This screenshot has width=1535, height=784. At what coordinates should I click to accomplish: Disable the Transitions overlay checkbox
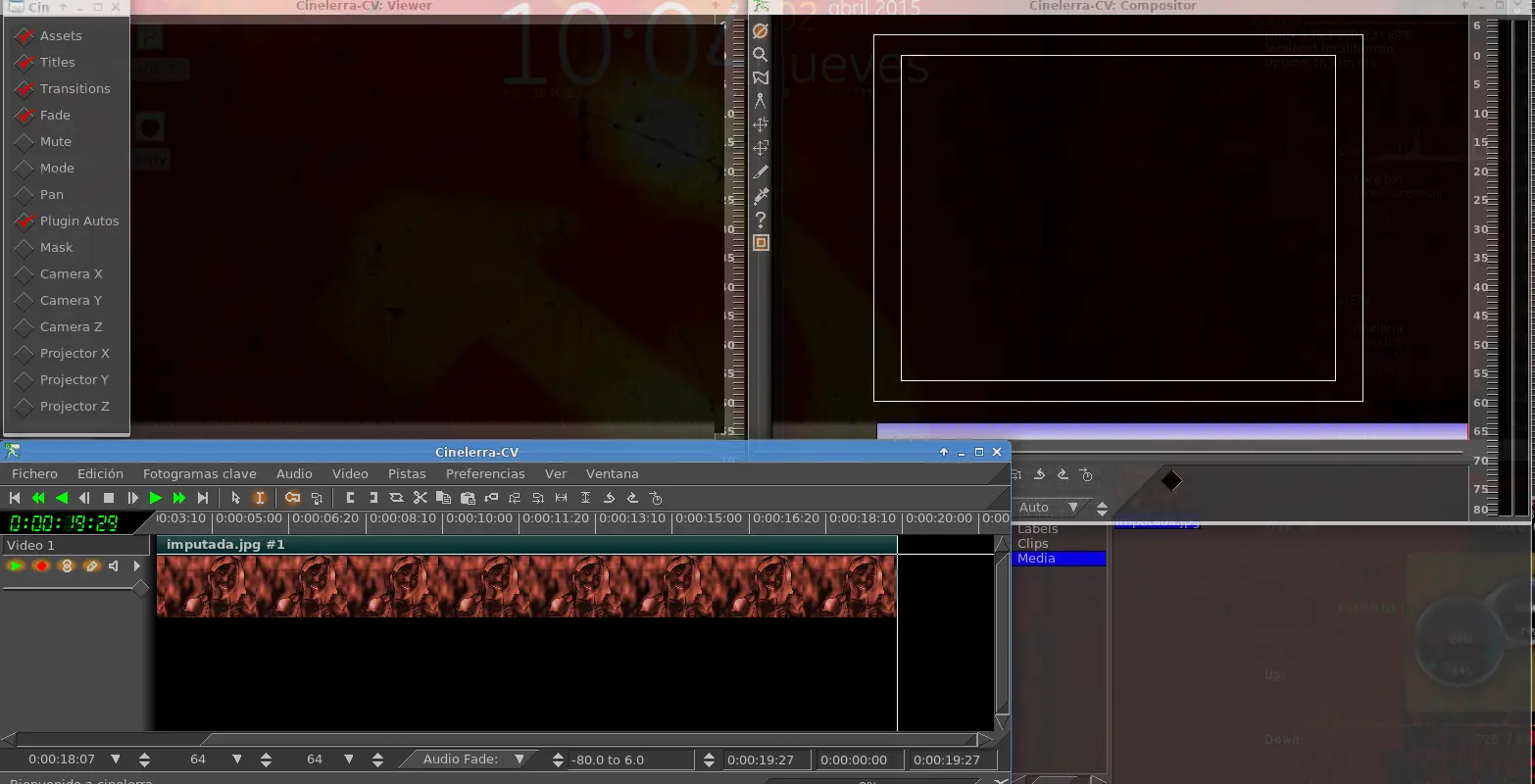coord(25,89)
